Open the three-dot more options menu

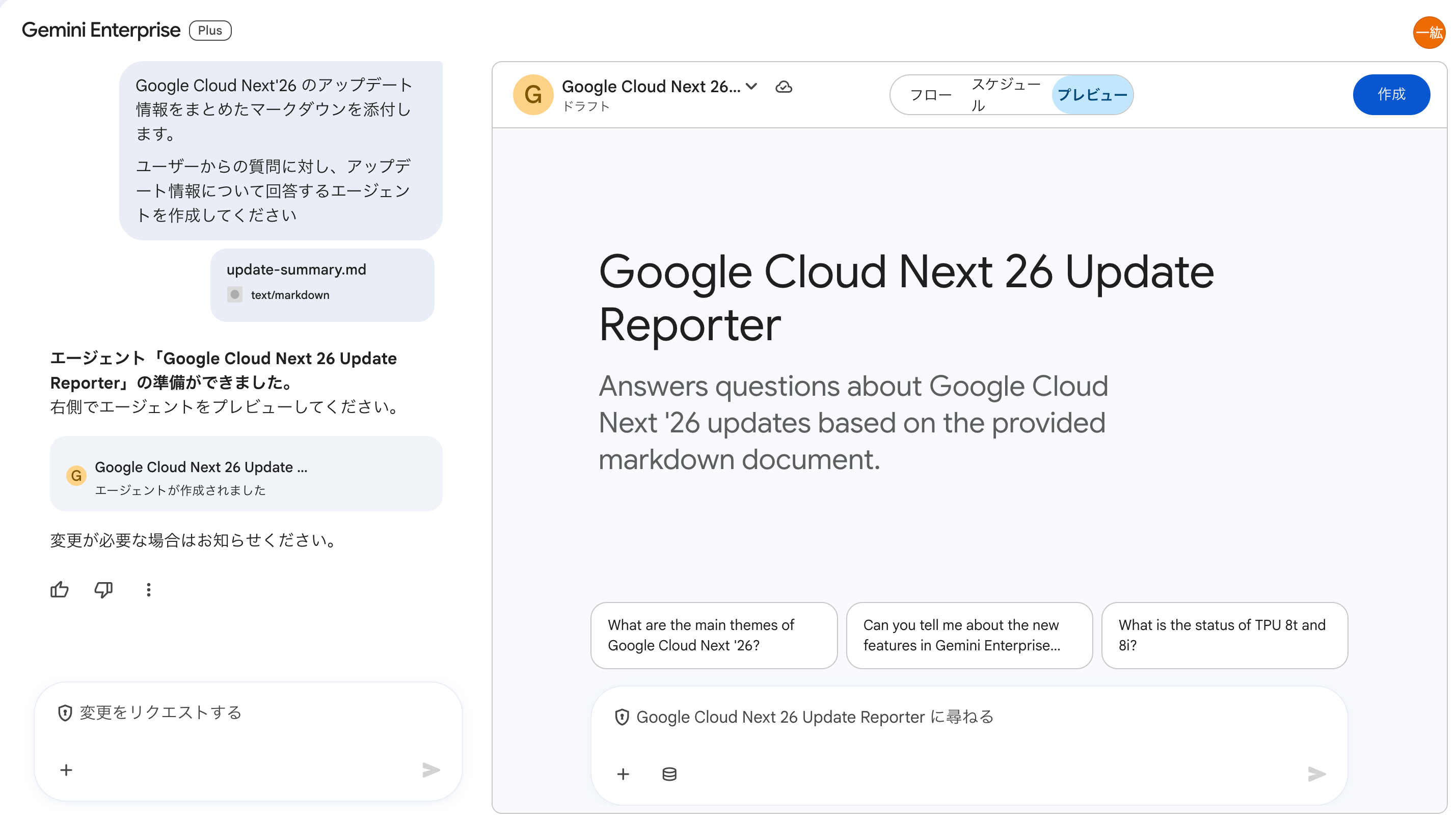149,590
